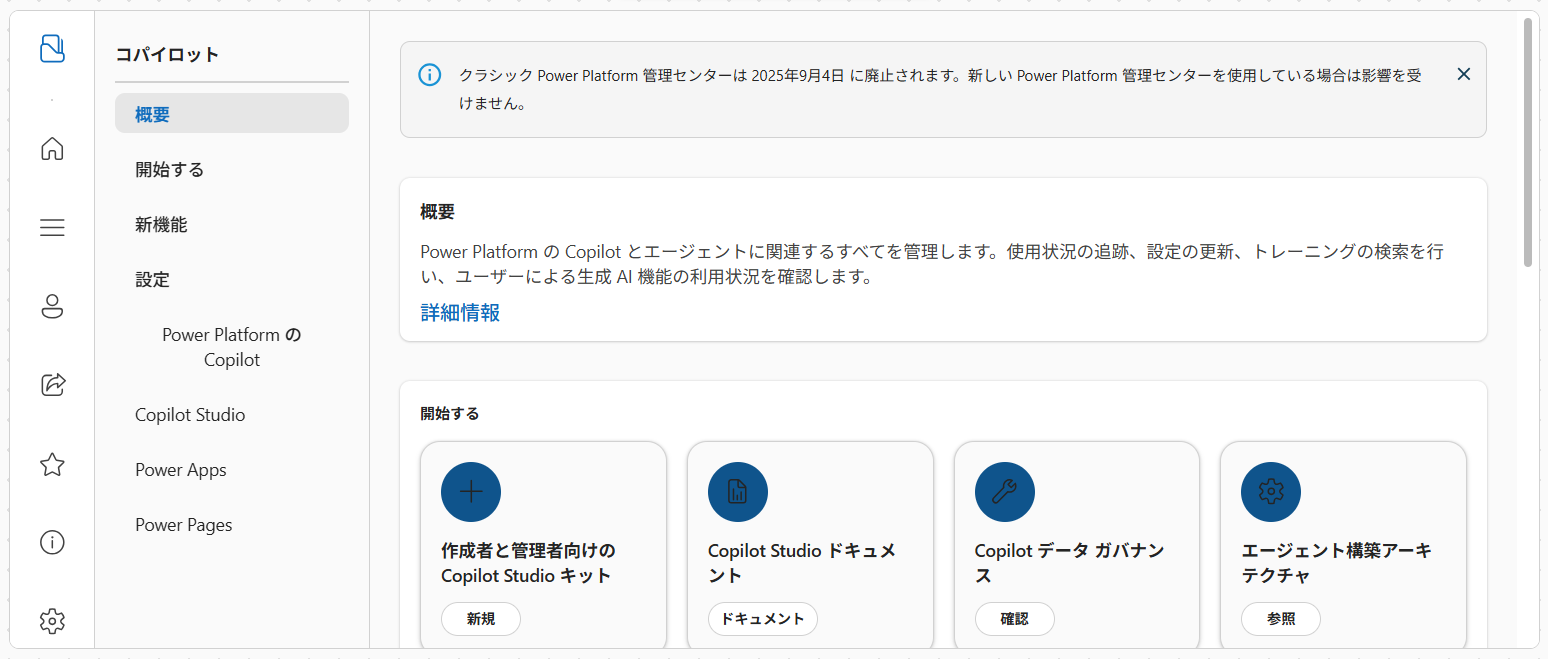Click the ドキュメント button
Image resolution: width=1548 pixels, height=659 pixels.
click(x=762, y=619)
